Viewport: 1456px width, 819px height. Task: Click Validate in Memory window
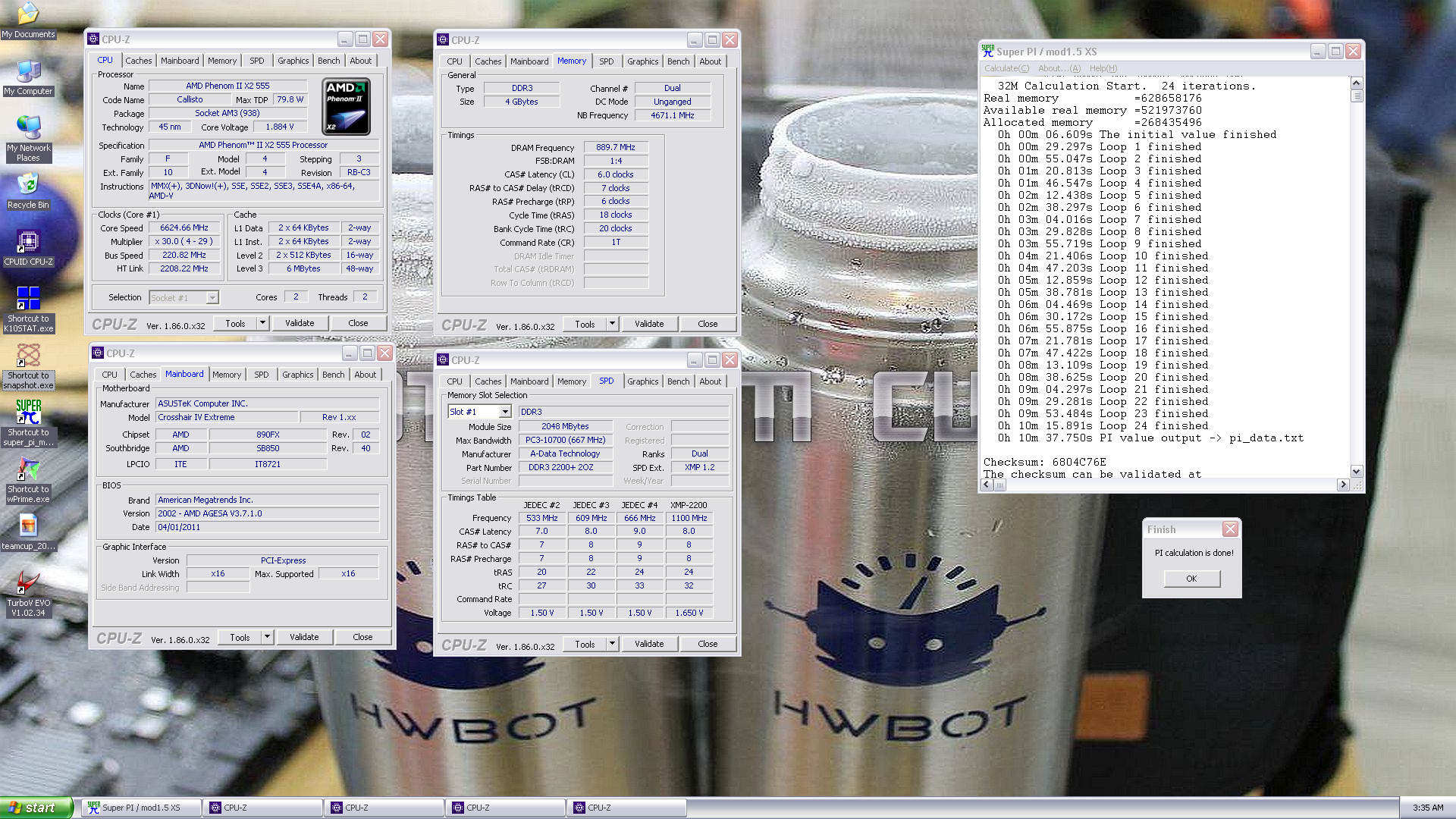click(x=649, y=324)
